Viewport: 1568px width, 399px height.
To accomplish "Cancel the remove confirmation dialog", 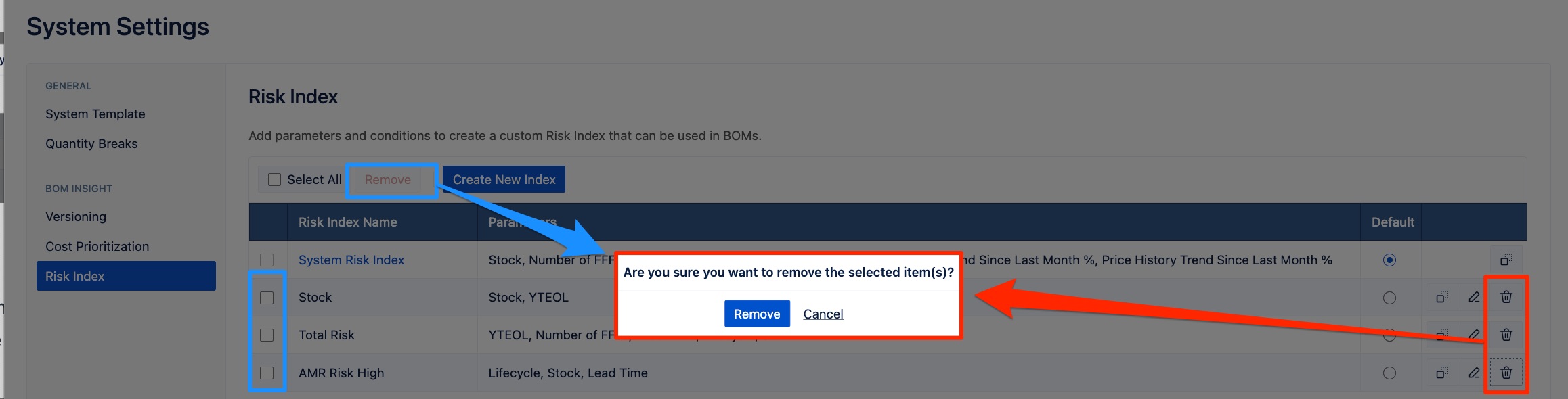I will [x=823, y=314].
